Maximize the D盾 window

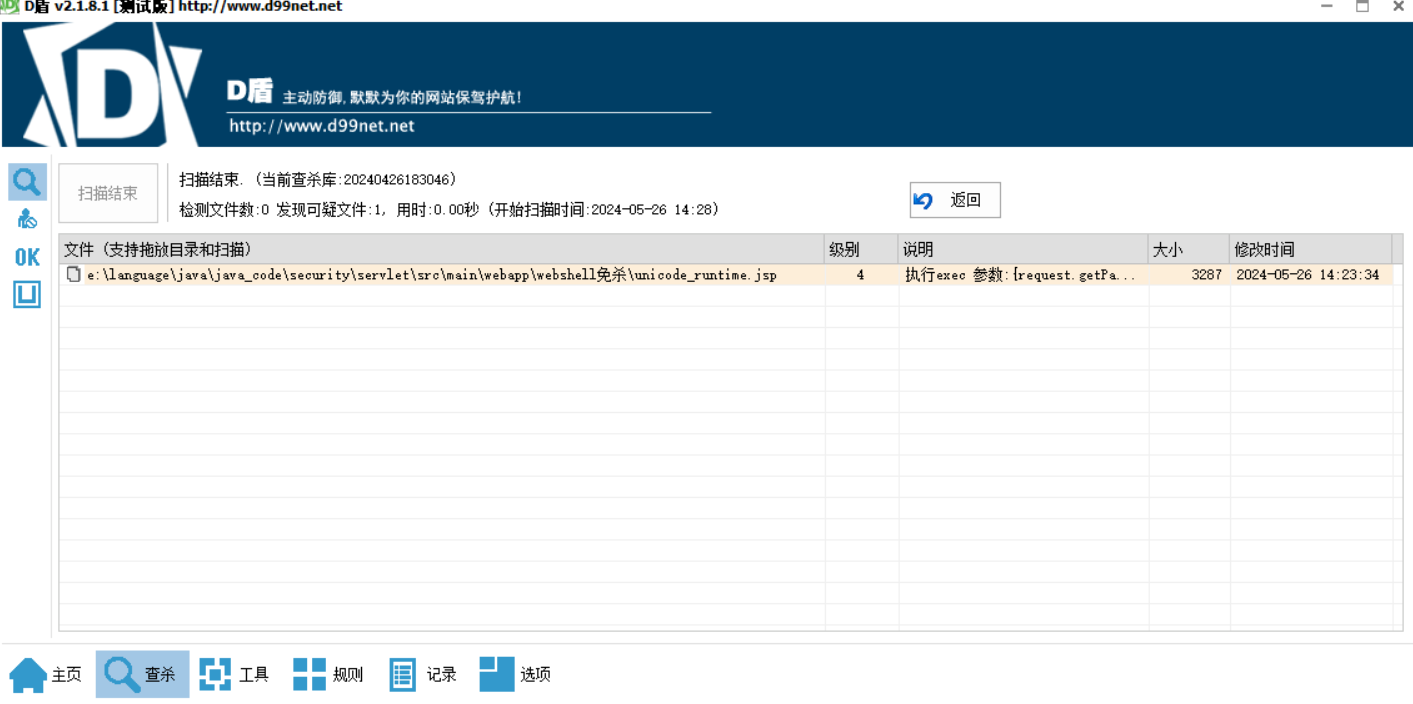tap(1362, 6)
